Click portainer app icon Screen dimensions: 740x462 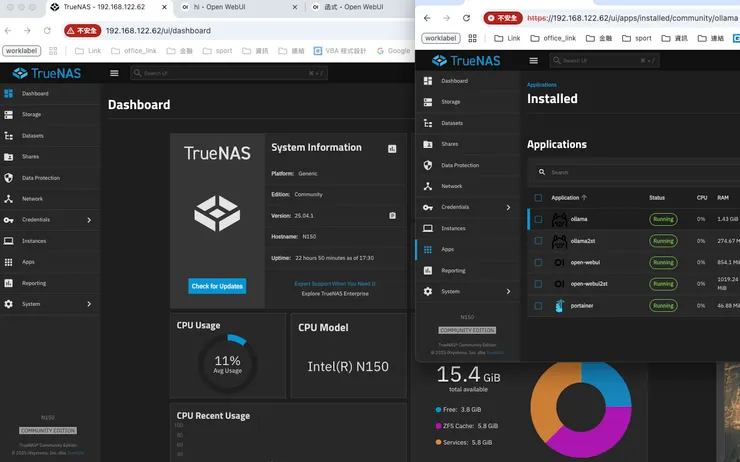point(559,306)
